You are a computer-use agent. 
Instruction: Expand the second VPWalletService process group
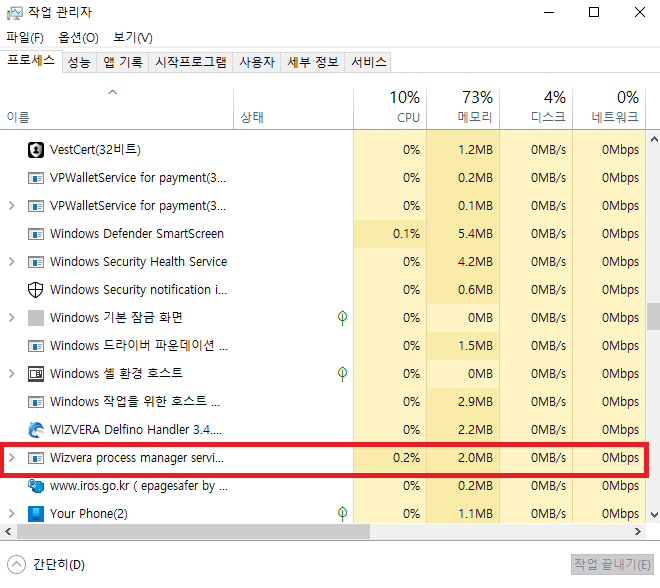(12, 206)
